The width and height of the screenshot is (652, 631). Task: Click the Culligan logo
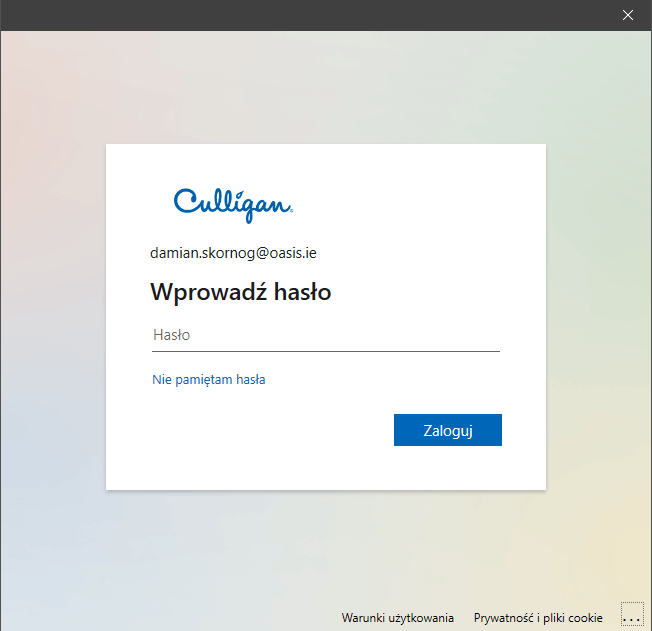233,205
